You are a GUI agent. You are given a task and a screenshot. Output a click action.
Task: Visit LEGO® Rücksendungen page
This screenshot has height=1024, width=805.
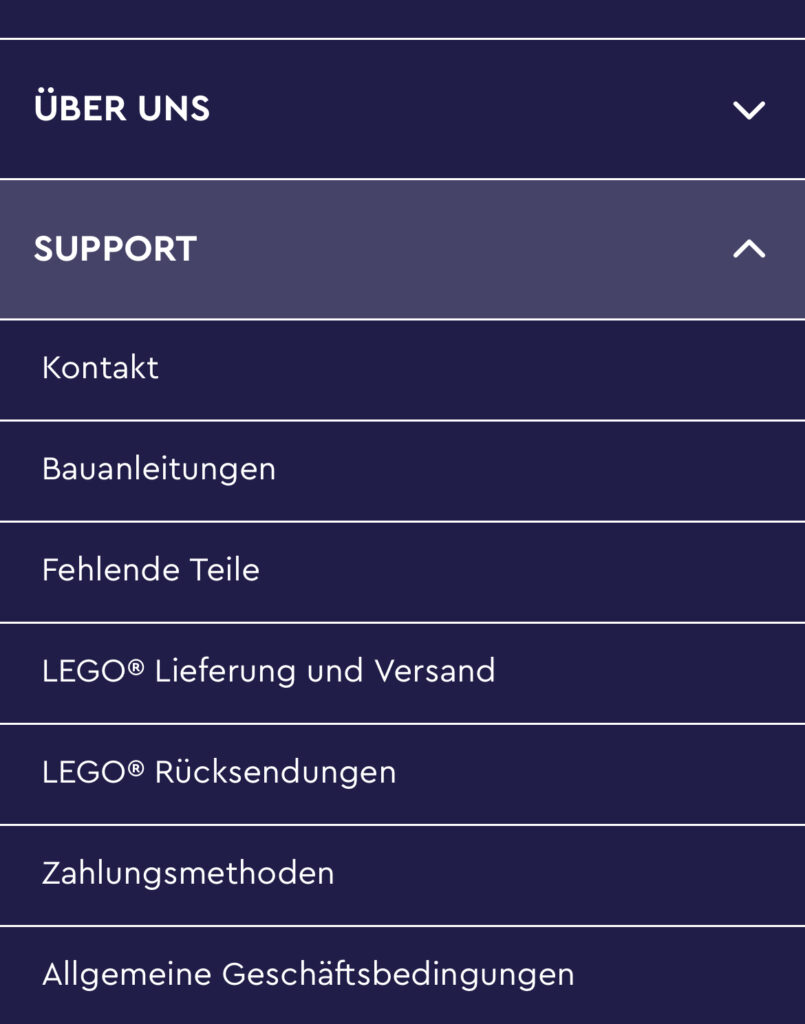pos(218,772)
